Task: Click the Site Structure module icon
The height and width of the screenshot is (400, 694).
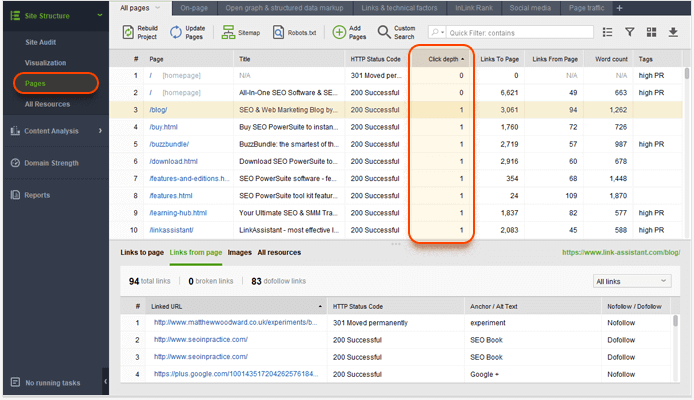Action: 15,15
